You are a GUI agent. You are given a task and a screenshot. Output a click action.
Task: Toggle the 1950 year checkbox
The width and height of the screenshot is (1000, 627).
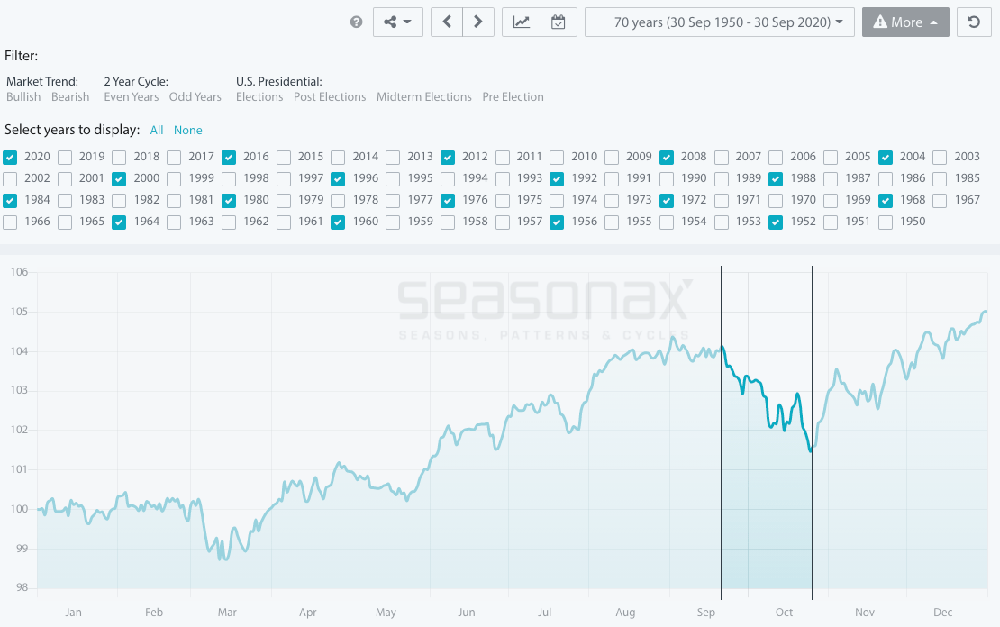click(885, 223)
